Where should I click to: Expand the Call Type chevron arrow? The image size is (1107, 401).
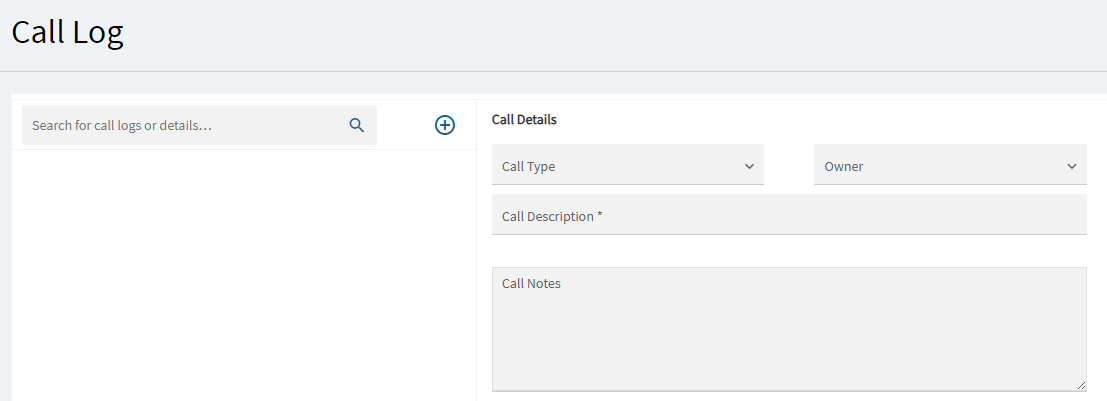[749, 166]
